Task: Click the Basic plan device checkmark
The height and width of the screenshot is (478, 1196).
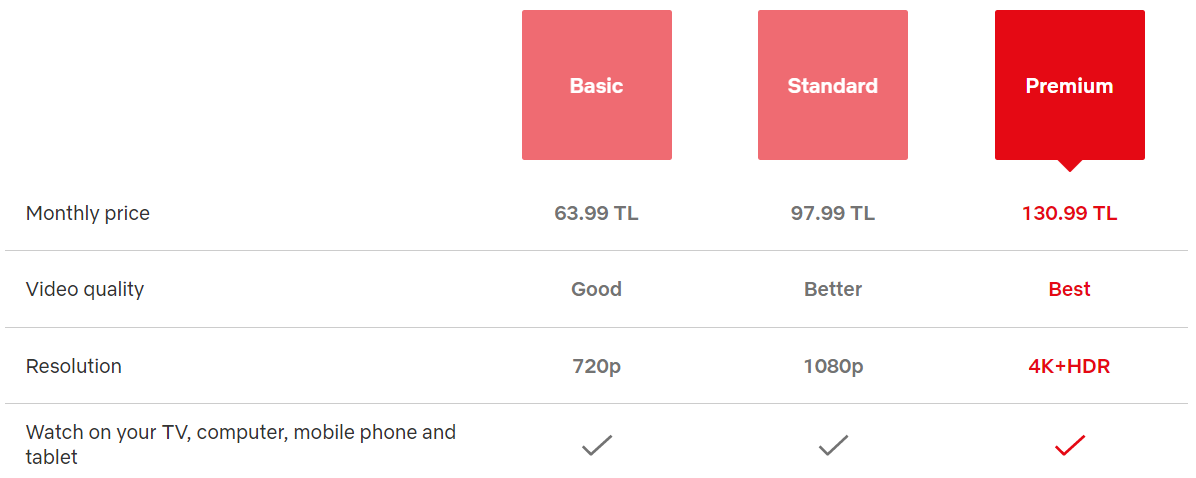Action: [x=596, y=444]
